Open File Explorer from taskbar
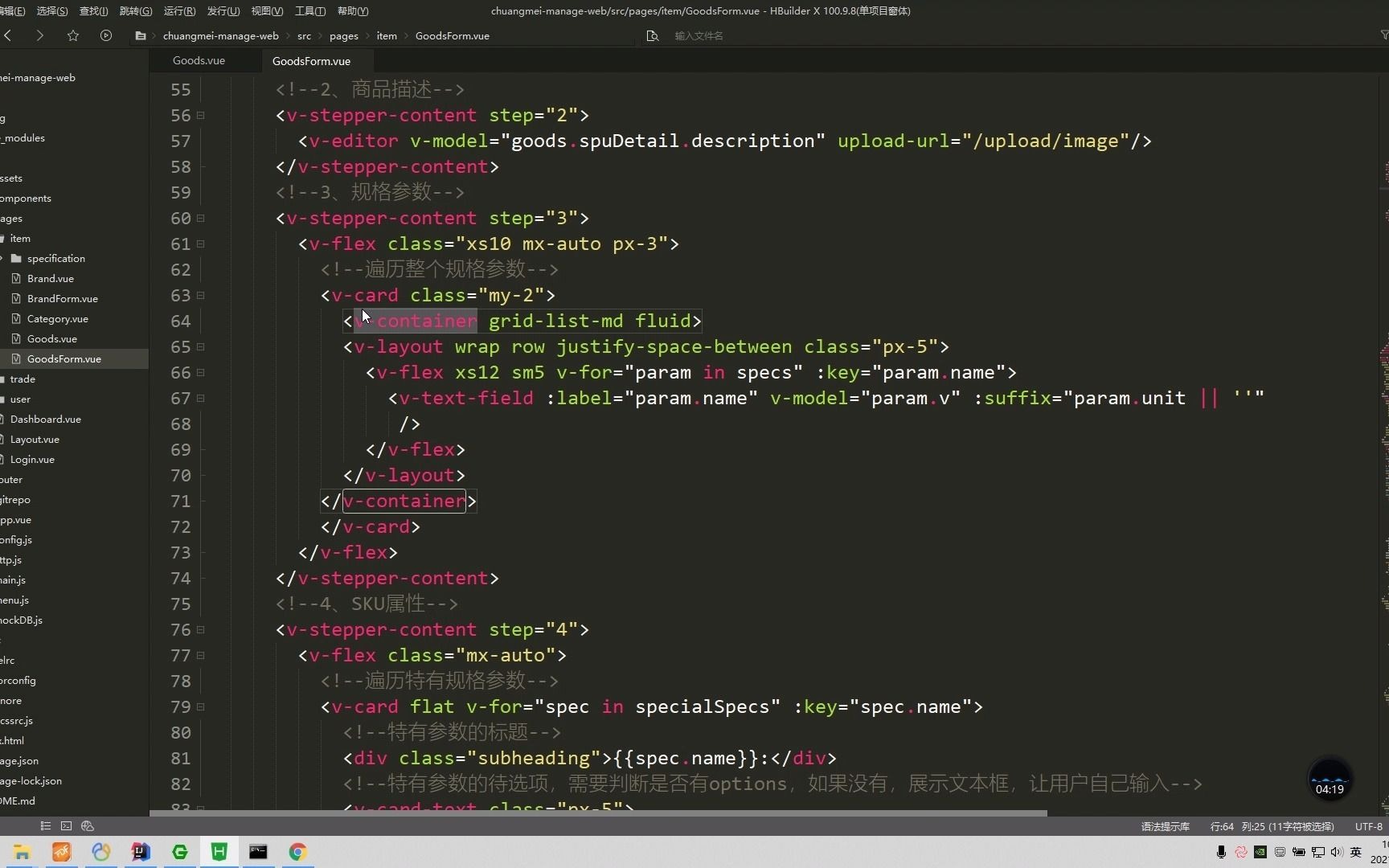Screen dimensions: 1389x868 pos(22,852)
